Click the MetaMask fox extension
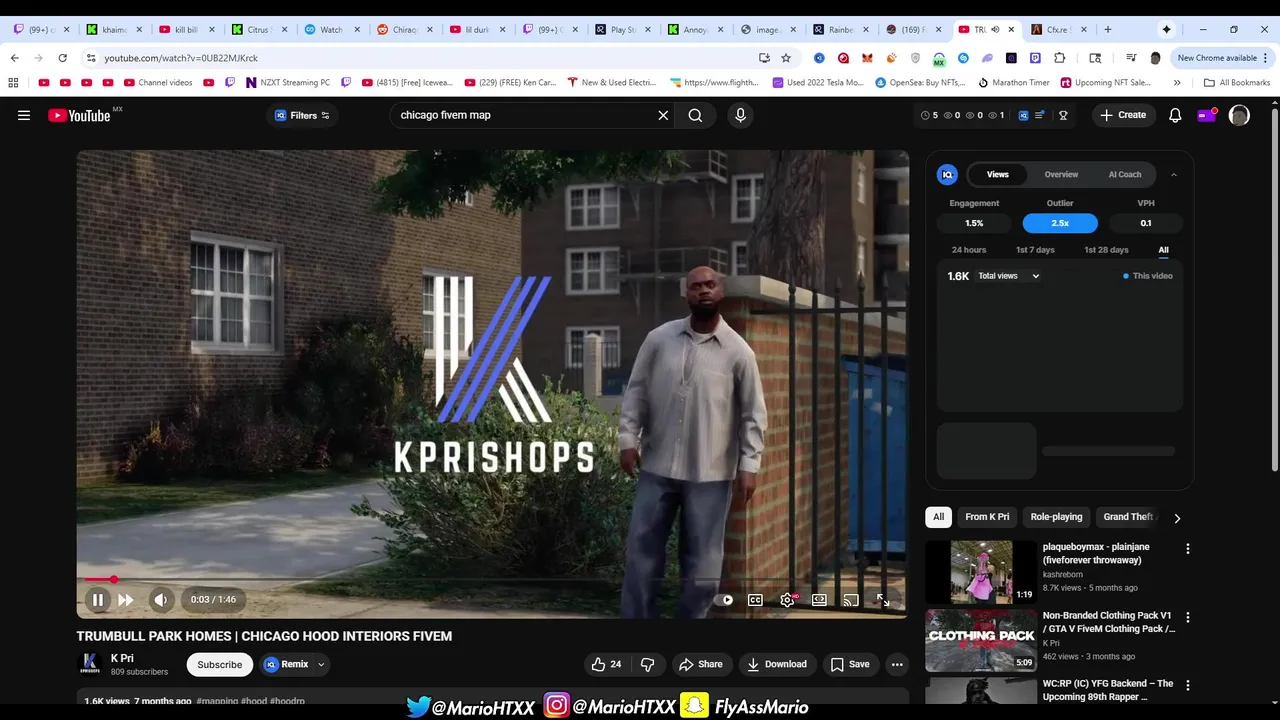The width and height of the screenshot is (1280, 720). [x=867, y=58]
